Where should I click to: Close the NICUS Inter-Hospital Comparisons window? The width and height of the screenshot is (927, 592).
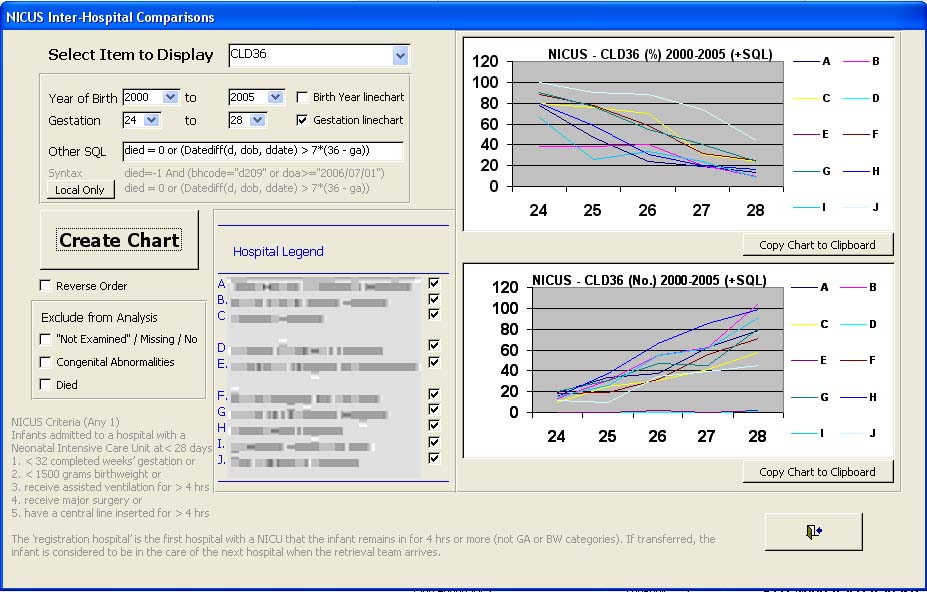(x=908, y=17)
